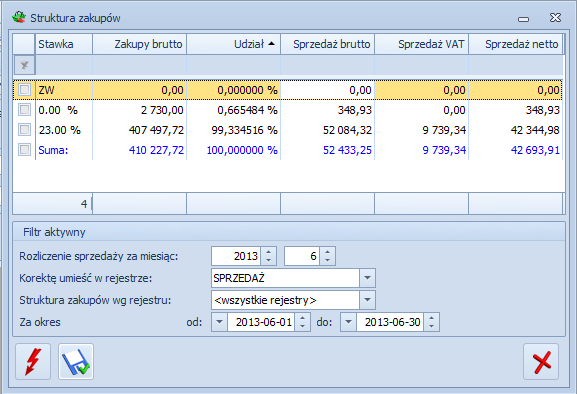
Task: Click the red X cancel button
Action: click(x=541, y=362)
